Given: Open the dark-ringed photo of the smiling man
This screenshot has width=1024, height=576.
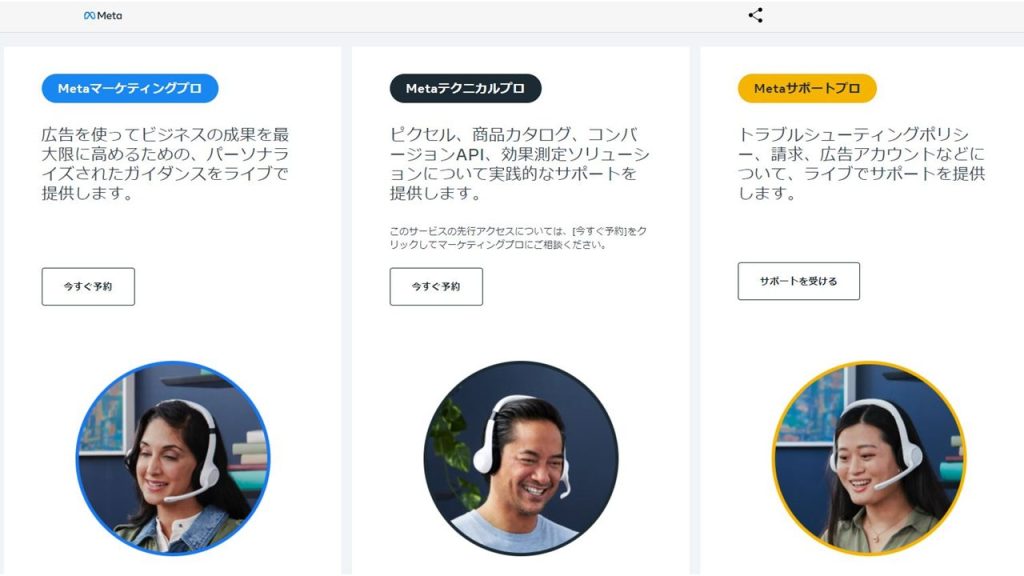Looking at the screenshot, I should coord(521,458).
